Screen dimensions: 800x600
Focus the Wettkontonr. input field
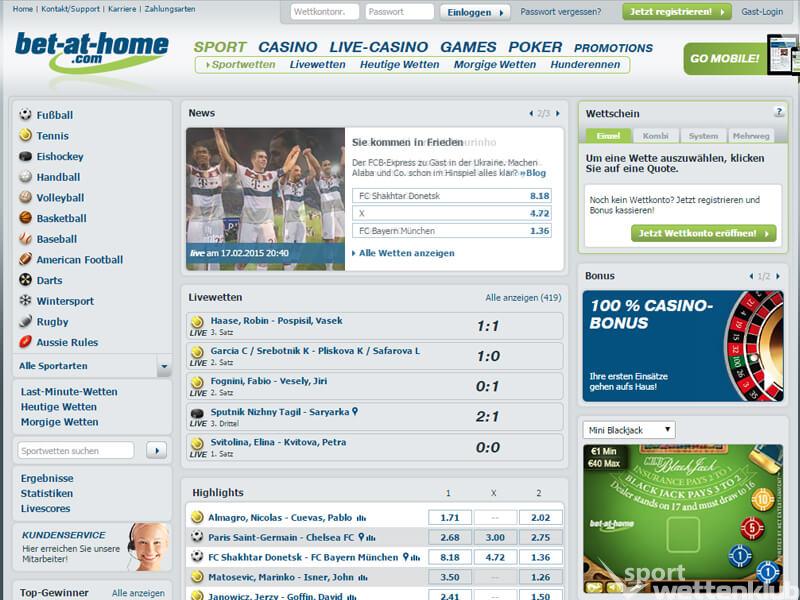pos(324,12)
